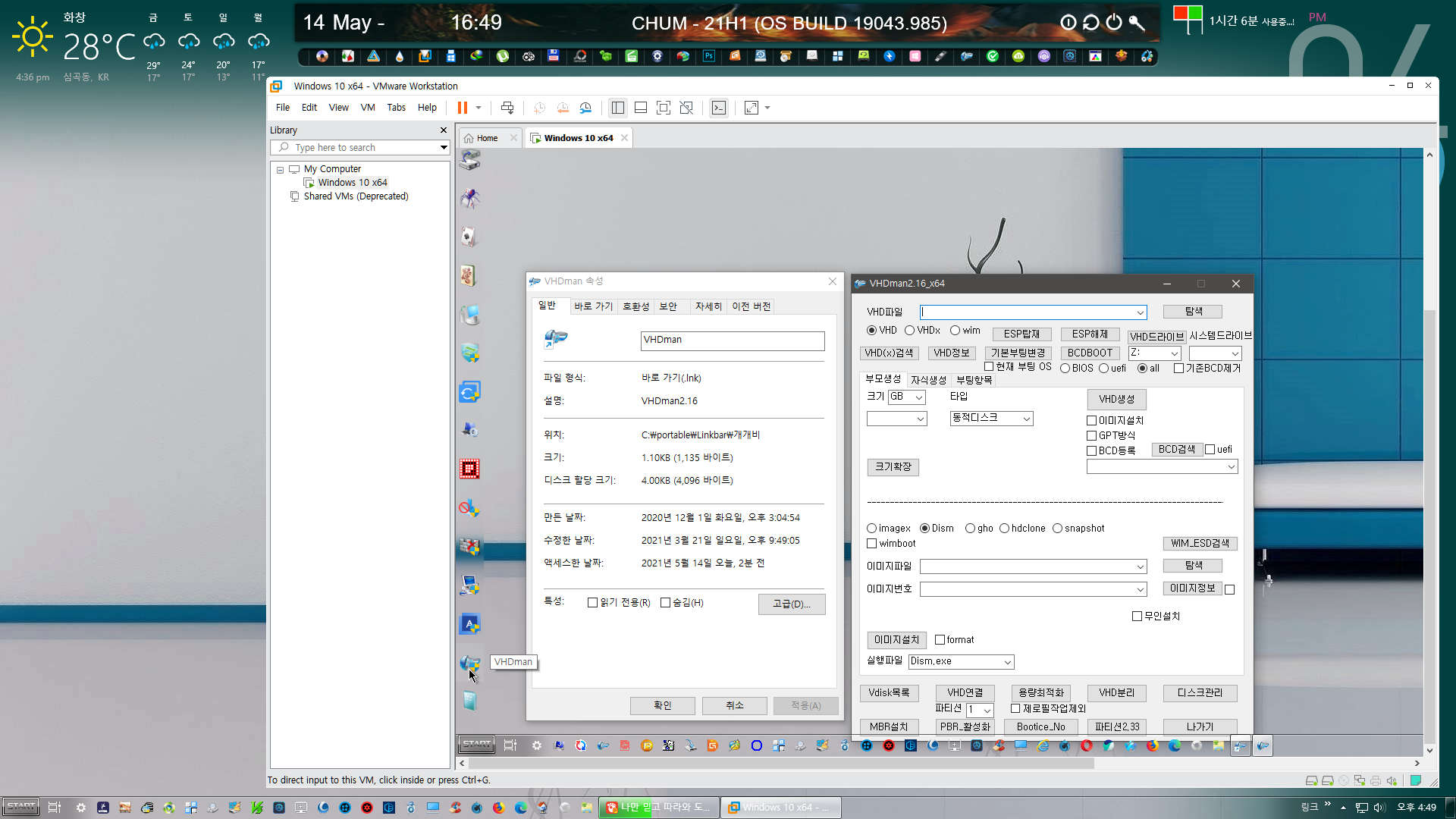Revert virtual machine to previous snapshot

563,108
